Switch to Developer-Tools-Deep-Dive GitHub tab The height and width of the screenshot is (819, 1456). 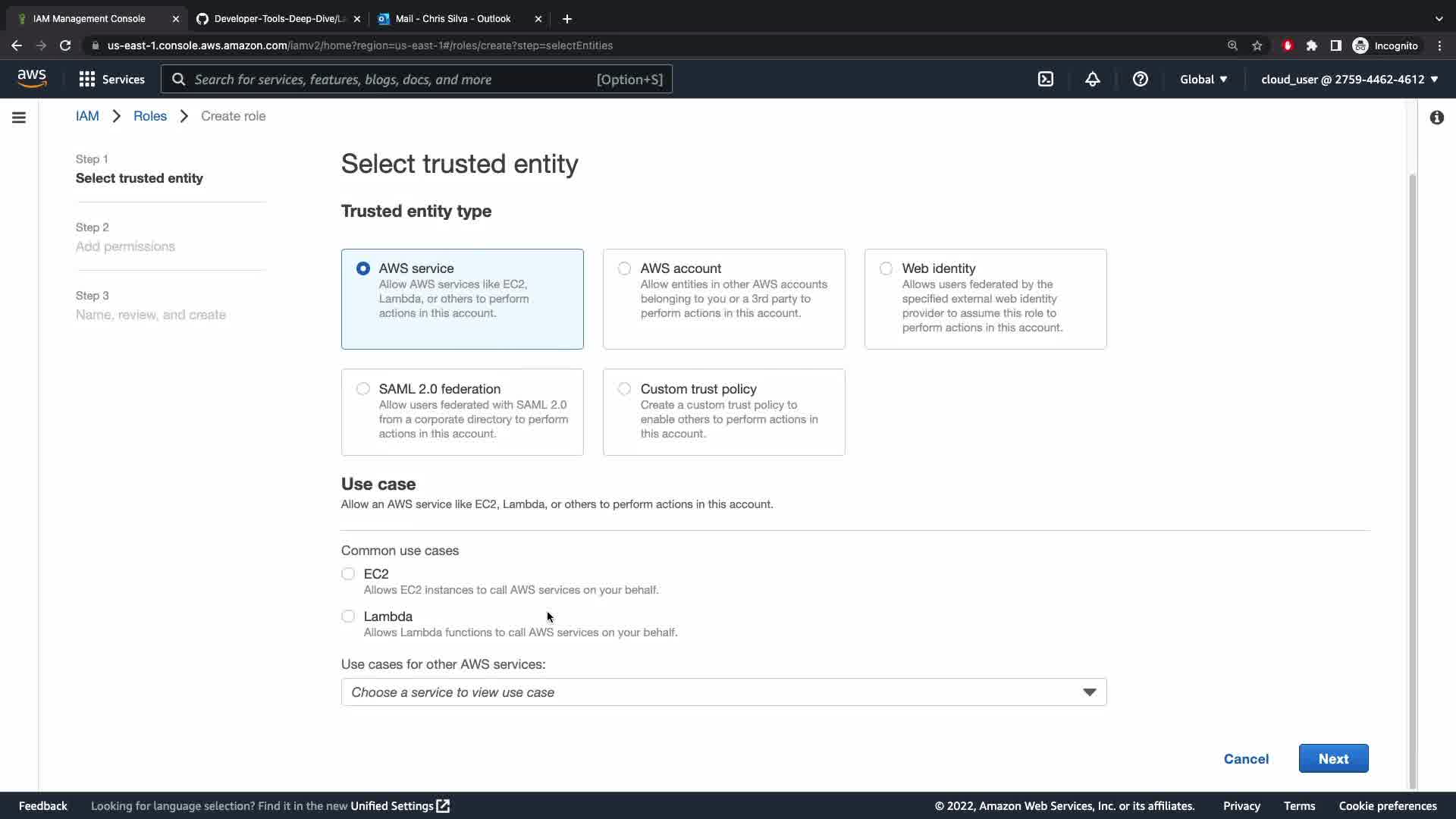pos(278,18)
